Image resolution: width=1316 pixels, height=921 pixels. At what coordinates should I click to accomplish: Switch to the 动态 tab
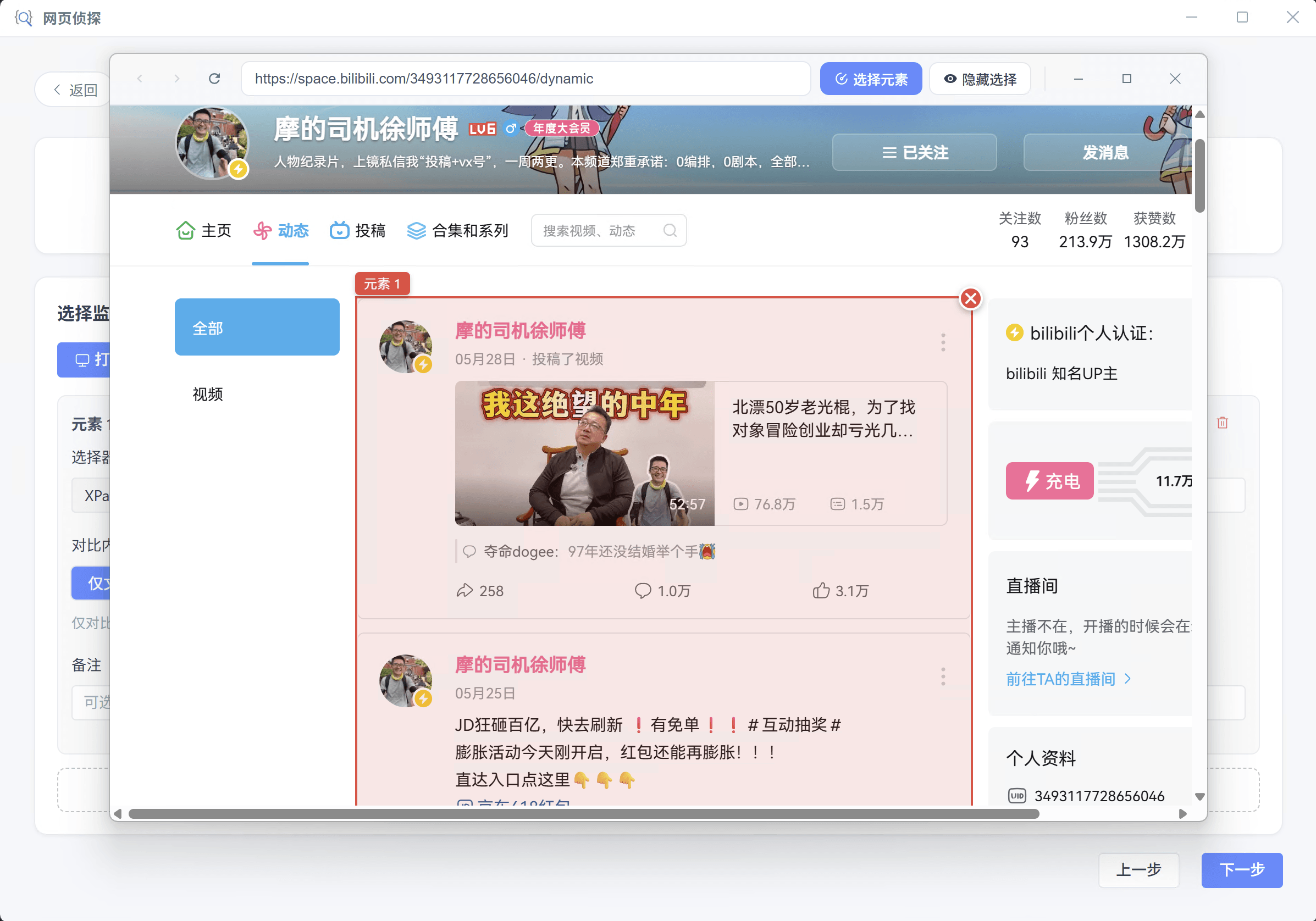coord(281,230)
